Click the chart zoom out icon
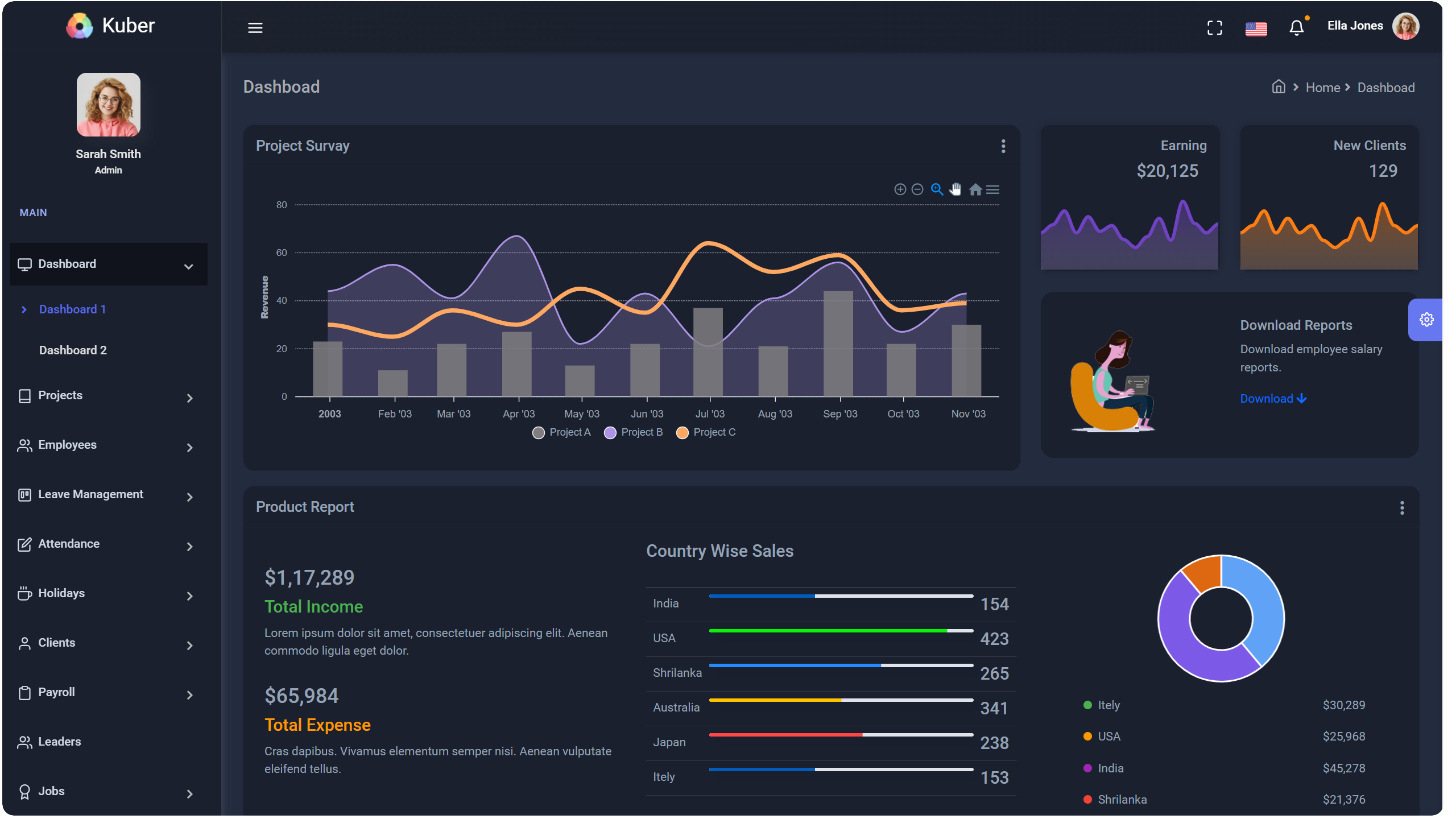1456x819 pixels. coord(917,189)
